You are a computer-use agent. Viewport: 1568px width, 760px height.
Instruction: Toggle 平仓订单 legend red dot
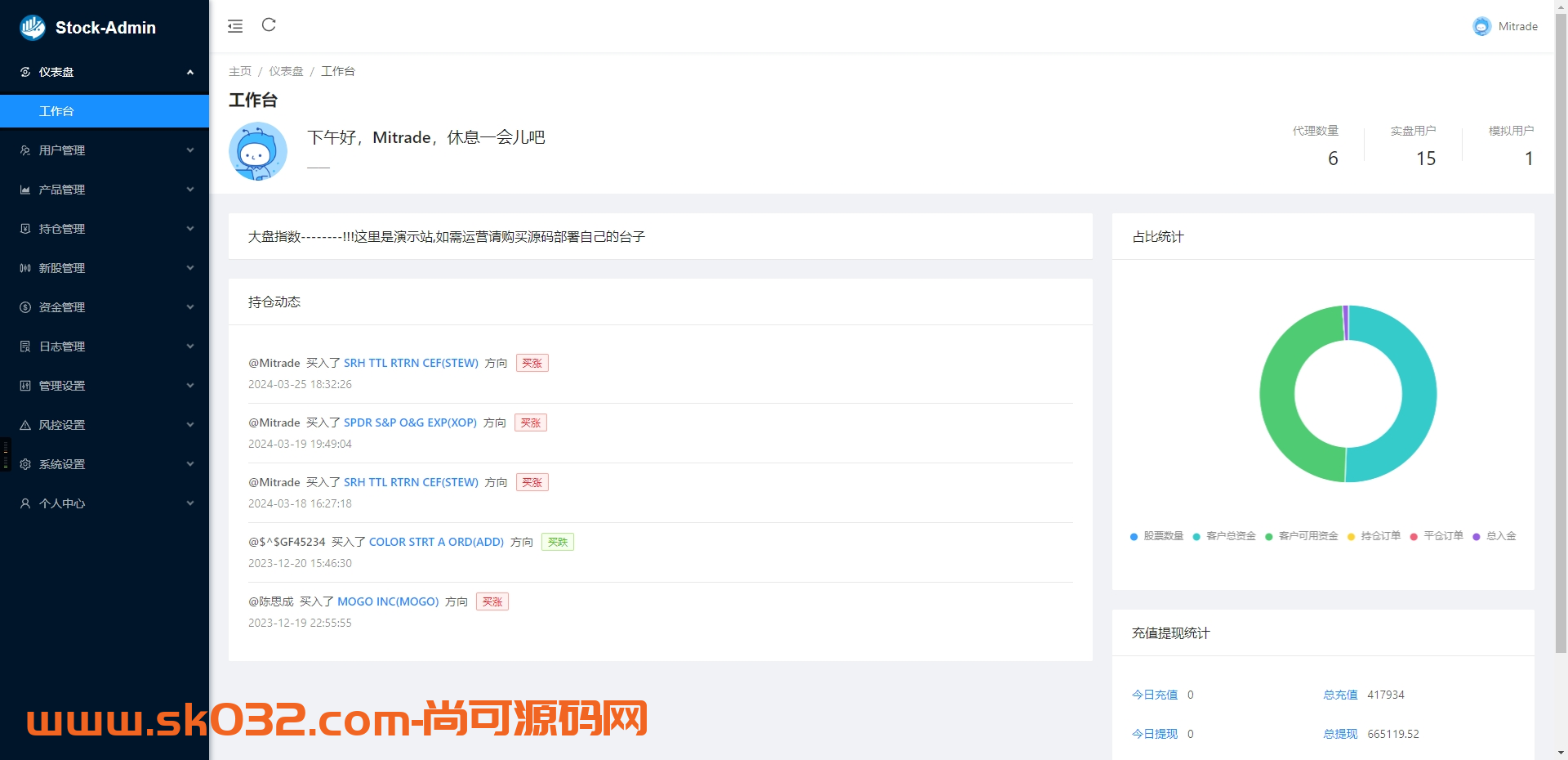pos(1414,537)
